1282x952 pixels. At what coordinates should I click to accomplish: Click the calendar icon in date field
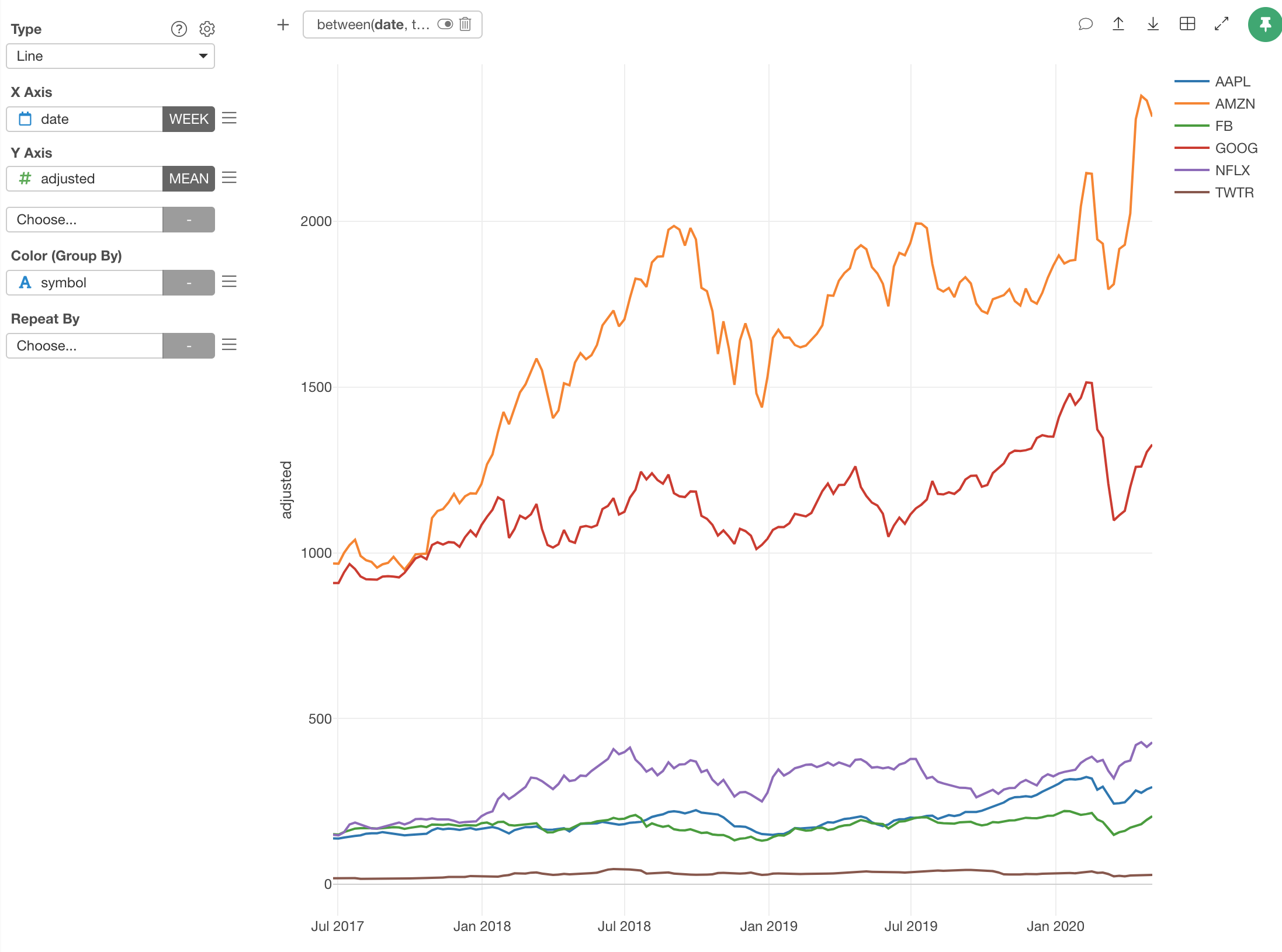pyautogui.click(x=25, y=119)
